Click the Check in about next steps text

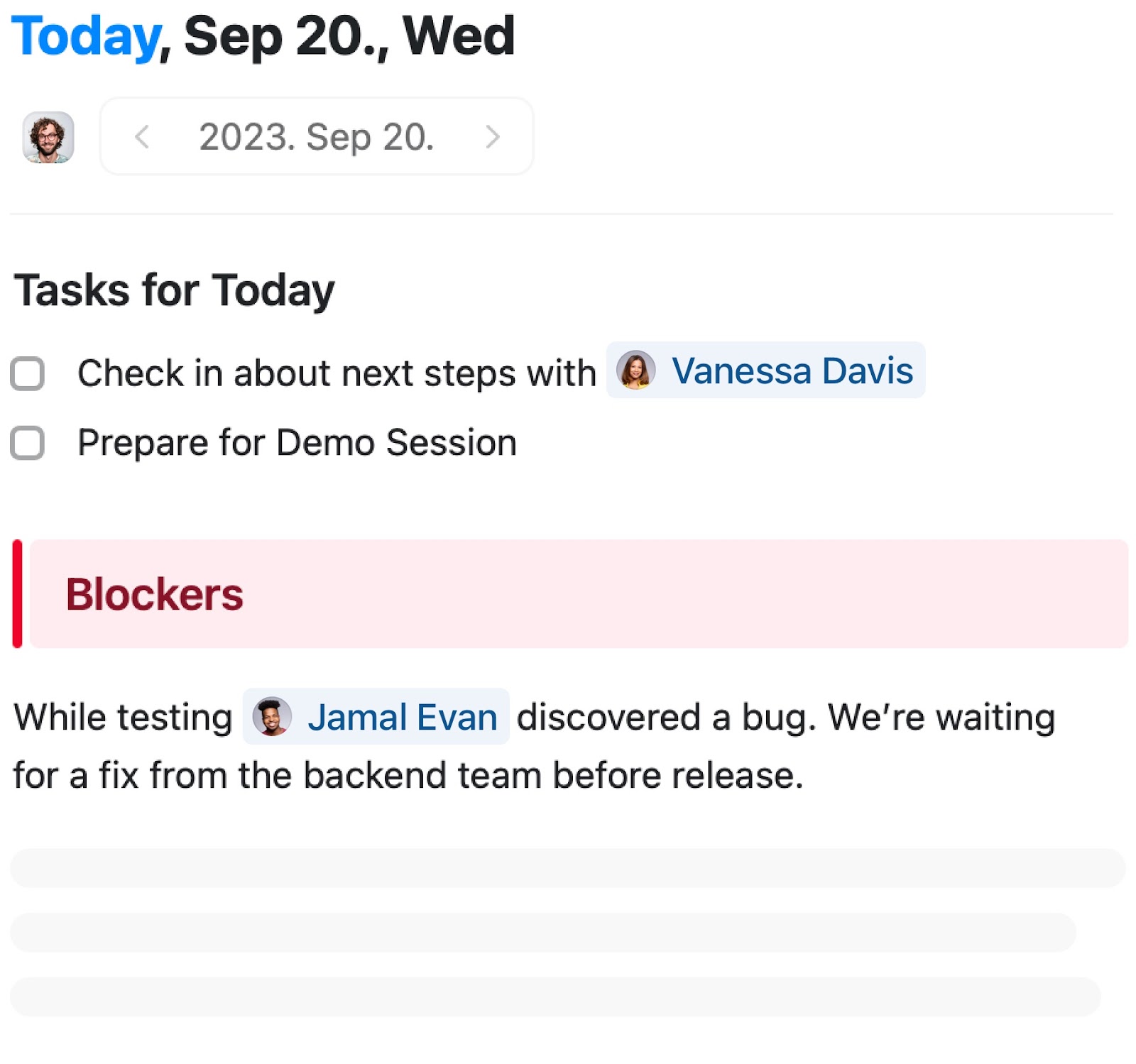click(337, 373)
